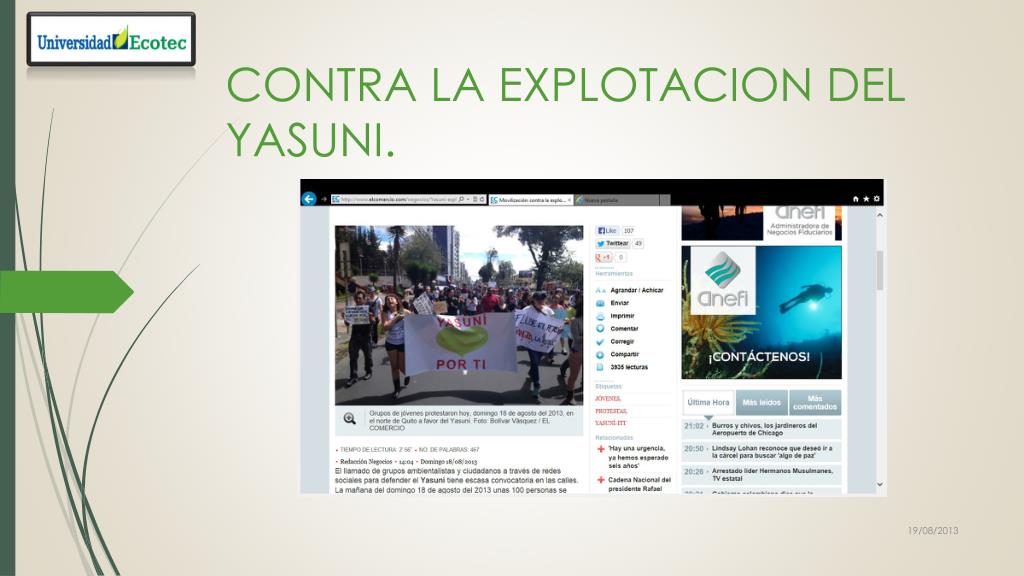Open the browser home icon
1024x576 pixels.
[856, 199]
